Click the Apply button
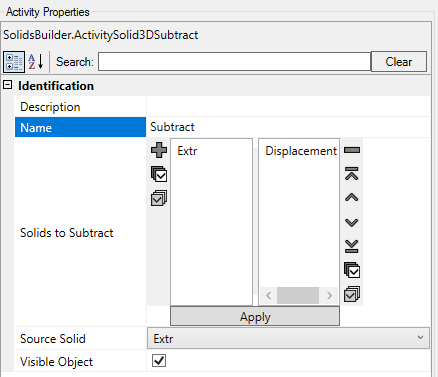 click(x=255, y=316)
